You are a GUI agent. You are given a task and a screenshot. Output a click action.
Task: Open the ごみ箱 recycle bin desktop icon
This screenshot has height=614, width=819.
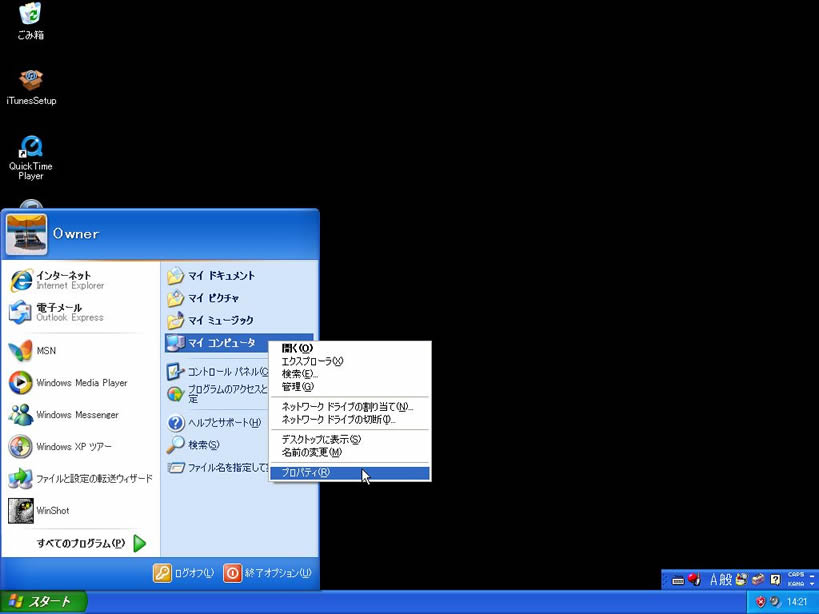point(30,21)
